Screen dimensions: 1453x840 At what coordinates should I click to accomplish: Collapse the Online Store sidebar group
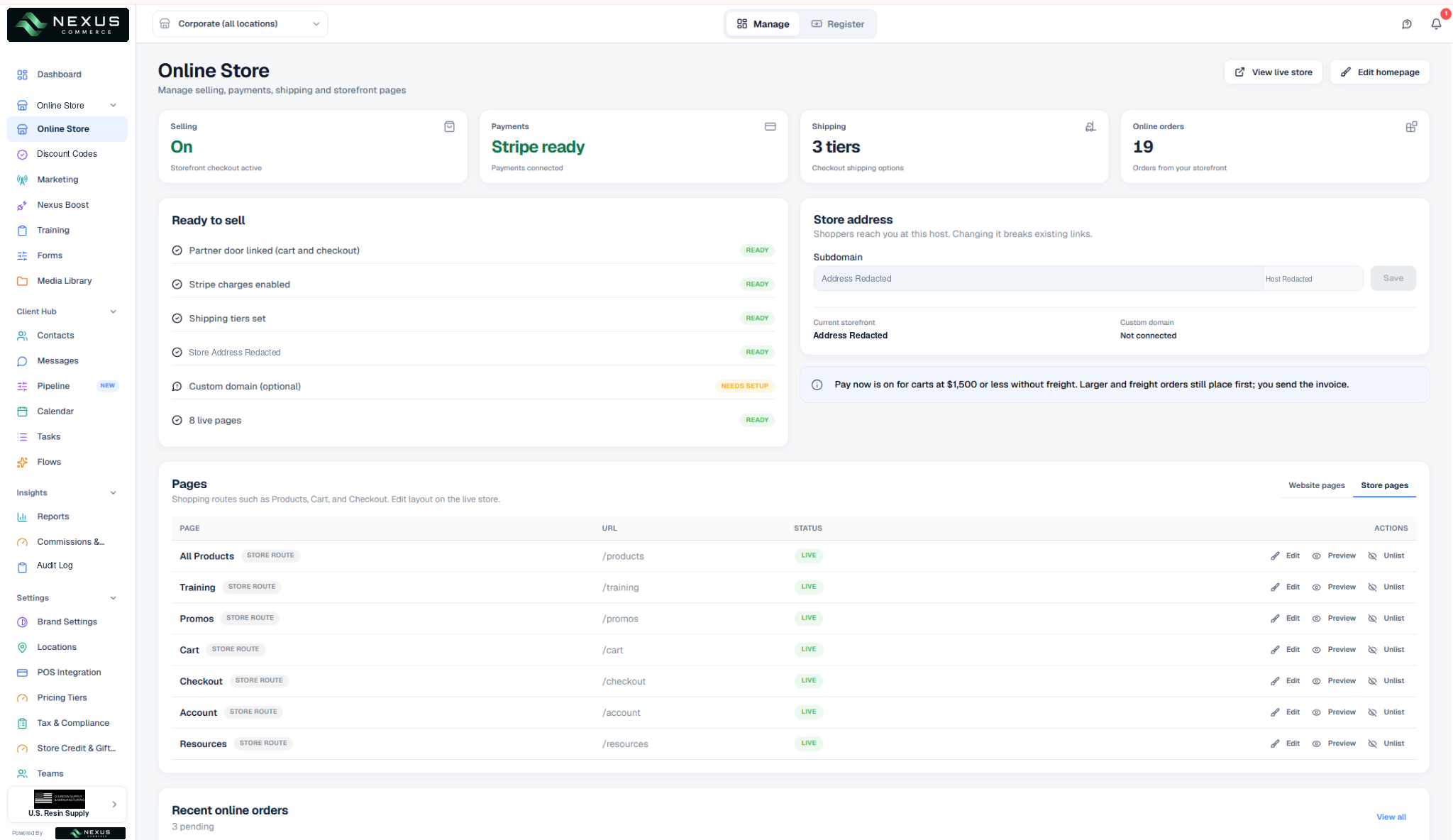[113, 106]
